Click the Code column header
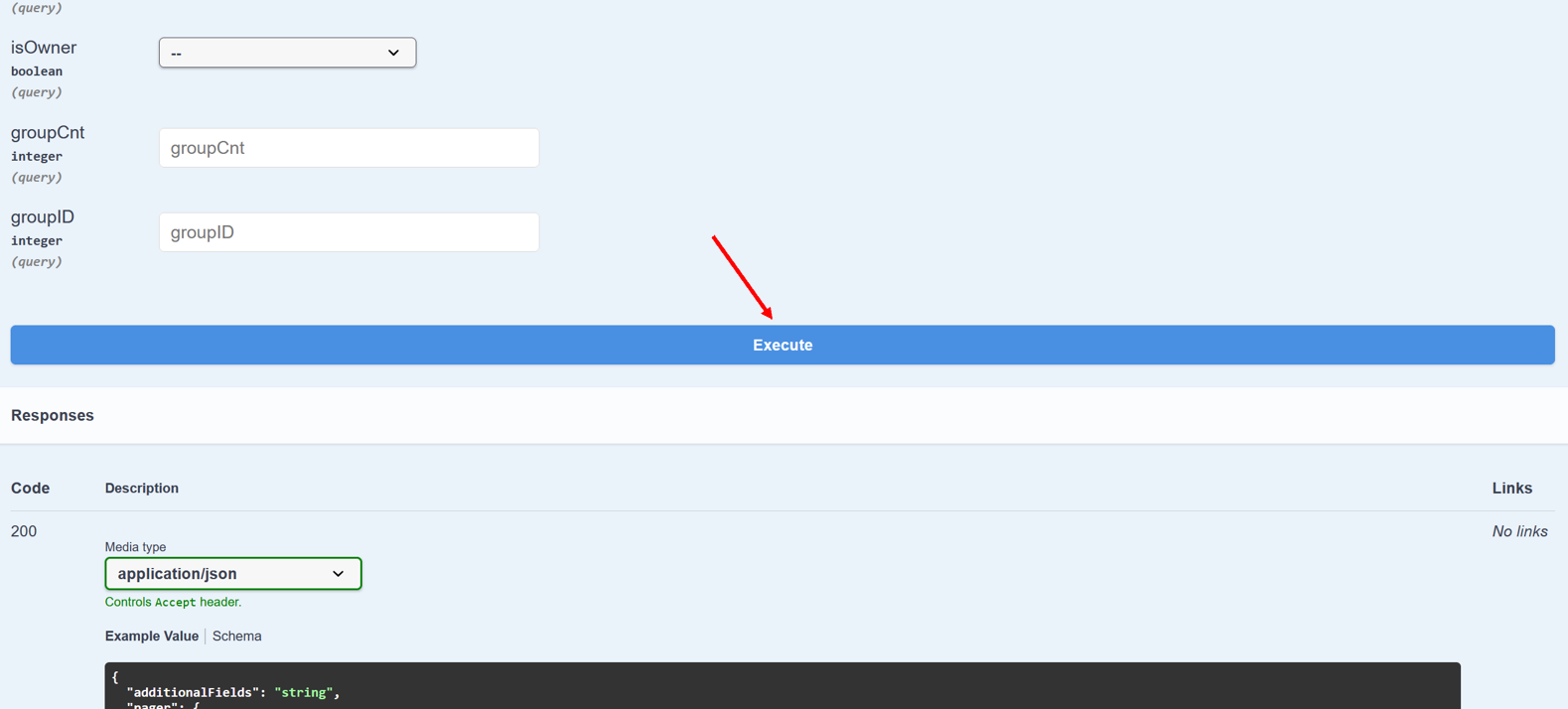The width and height of the screenshot is (1568, 709). click(30, 489)
